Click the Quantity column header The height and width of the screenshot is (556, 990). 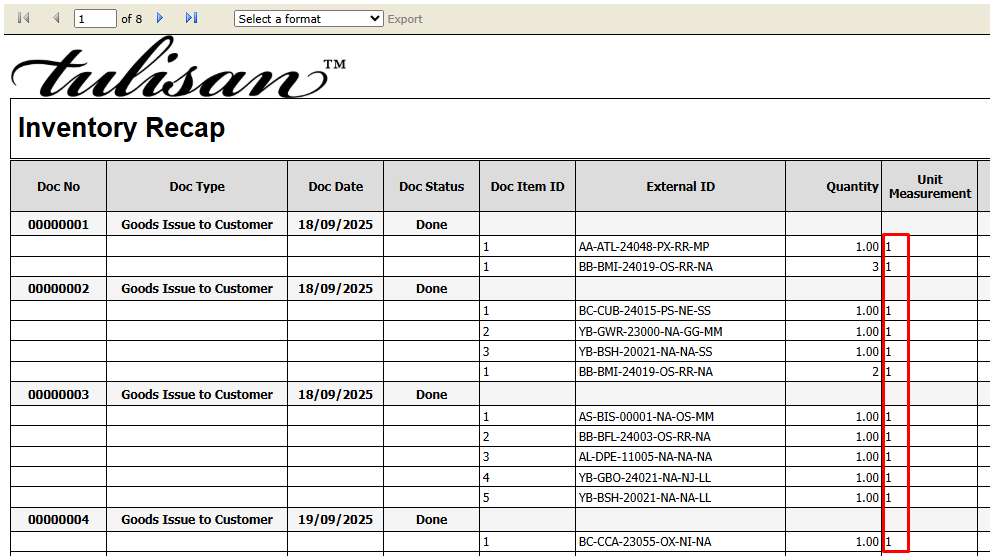tap(852, 186)
